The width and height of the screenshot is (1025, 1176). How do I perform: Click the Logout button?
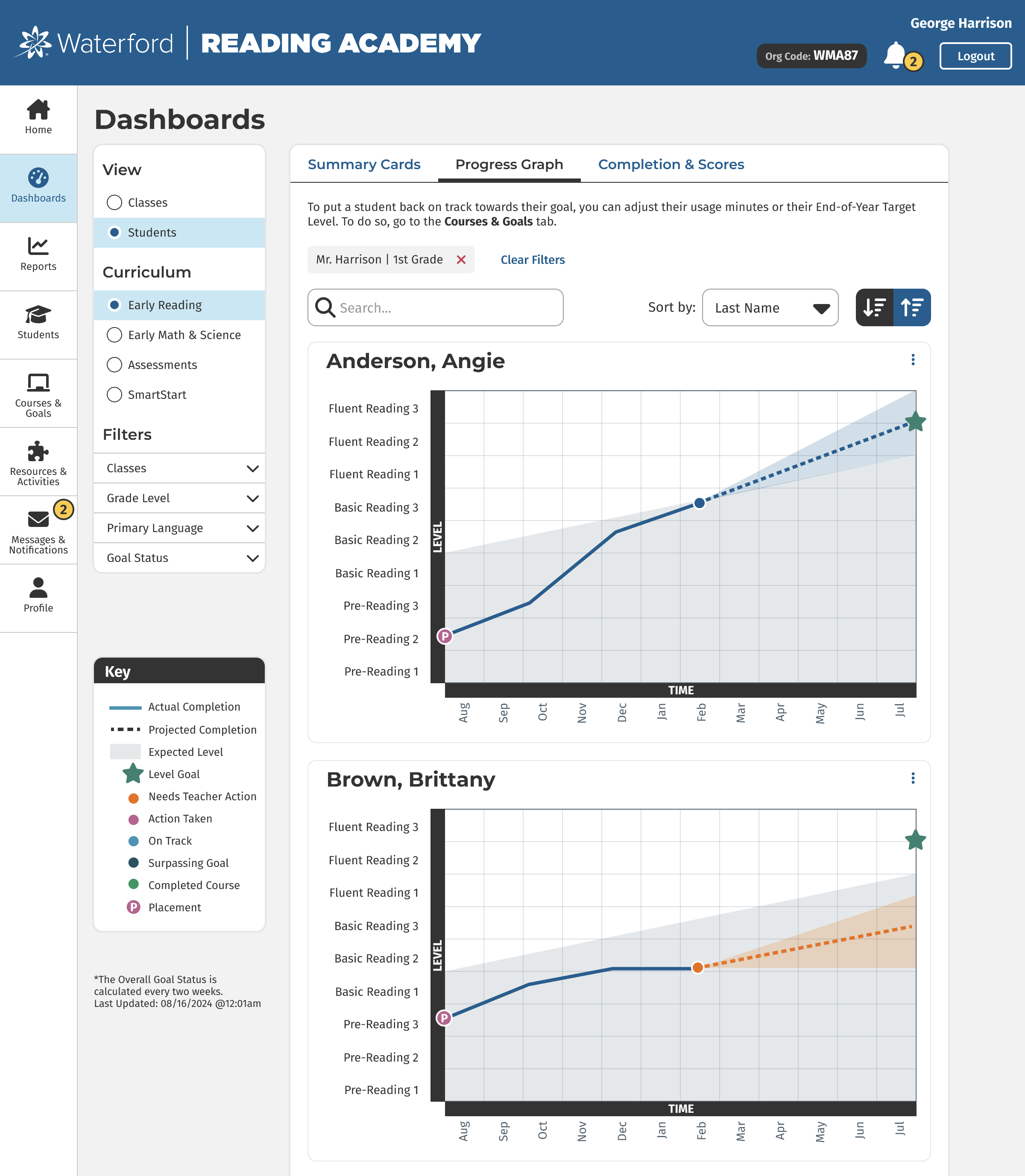(975, 56)
